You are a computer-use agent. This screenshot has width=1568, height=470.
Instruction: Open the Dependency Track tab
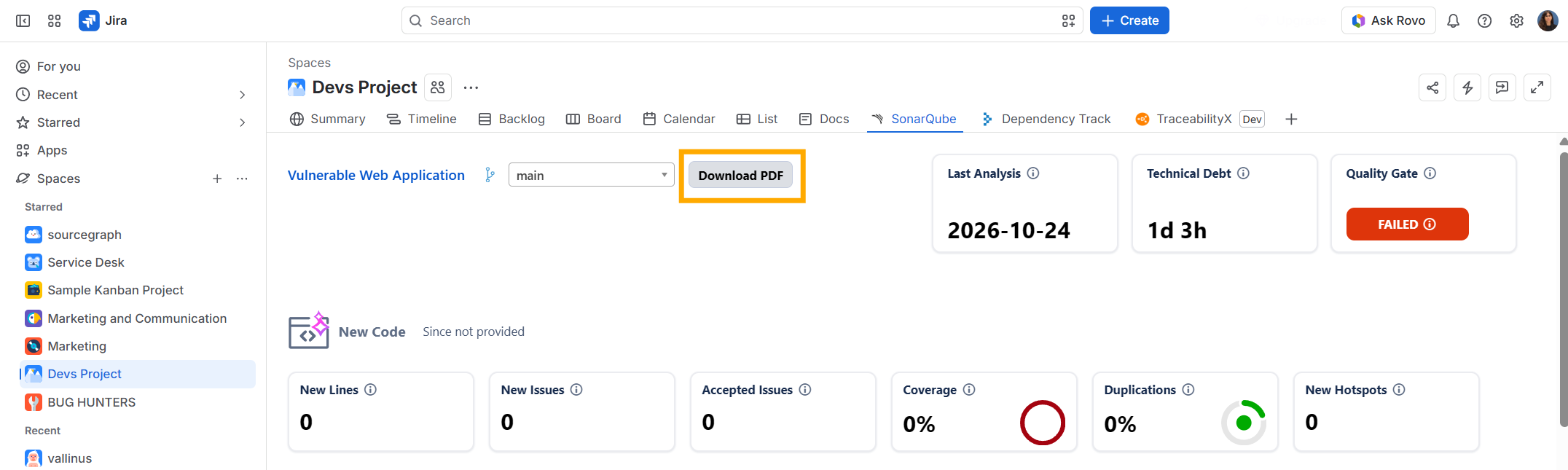pos(1046,119)
